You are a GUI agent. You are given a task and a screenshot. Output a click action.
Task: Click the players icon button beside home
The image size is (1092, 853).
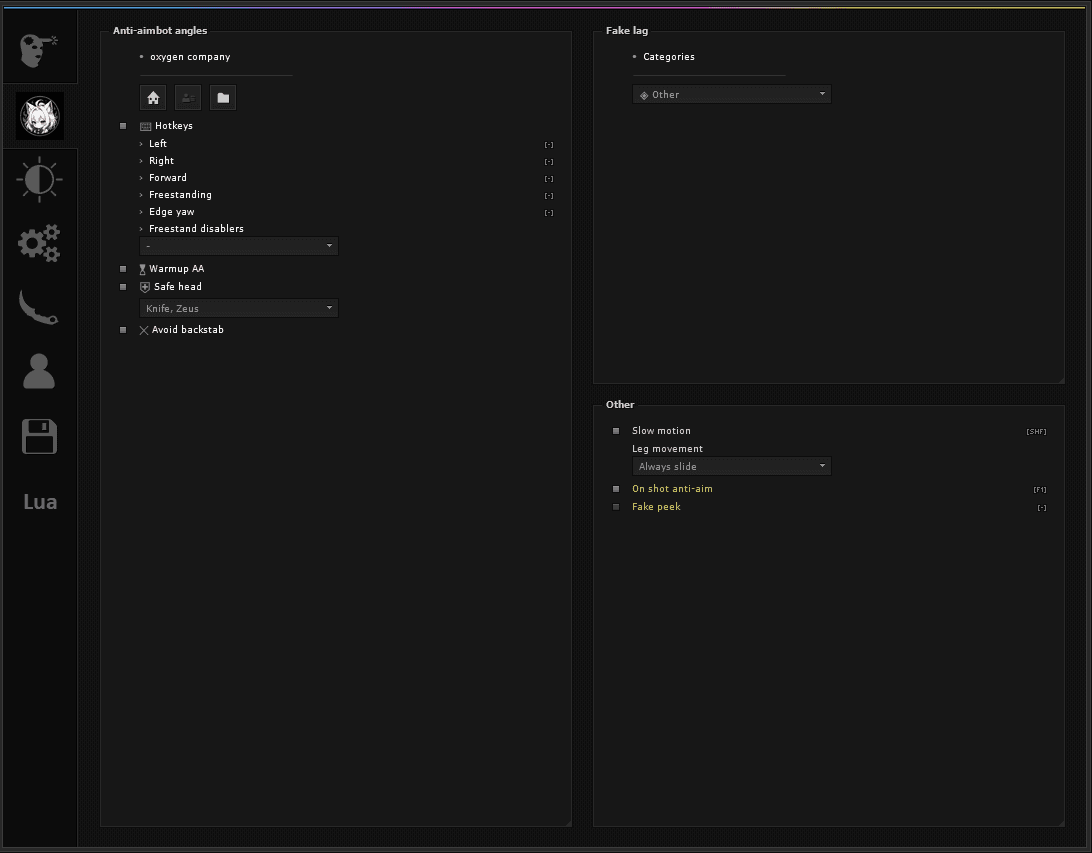[188, 97]
